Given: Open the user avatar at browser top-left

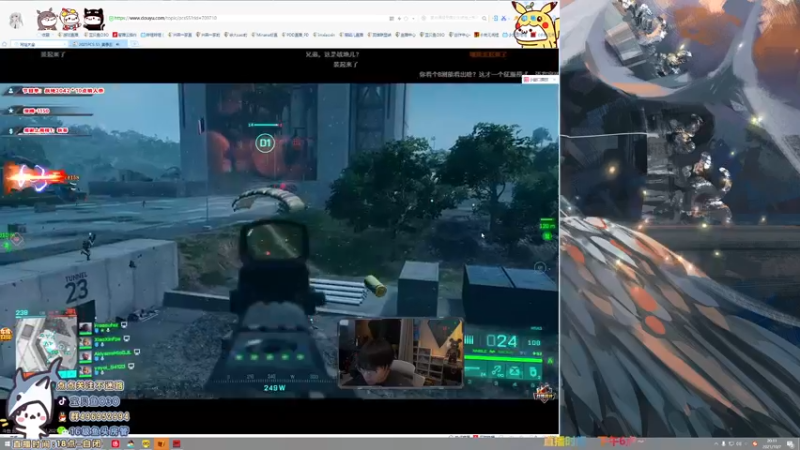Looking at the screenshot, I should point(16,19).
